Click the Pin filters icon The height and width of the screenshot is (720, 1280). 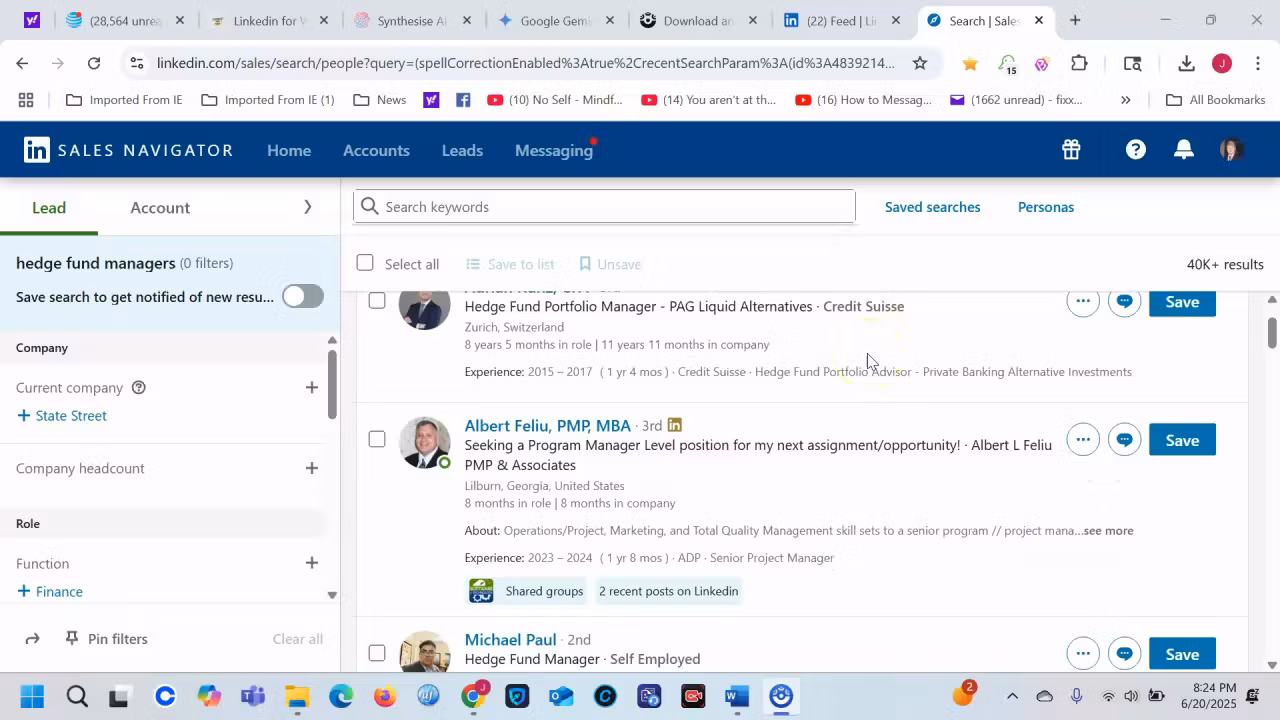tap(71, 638)
